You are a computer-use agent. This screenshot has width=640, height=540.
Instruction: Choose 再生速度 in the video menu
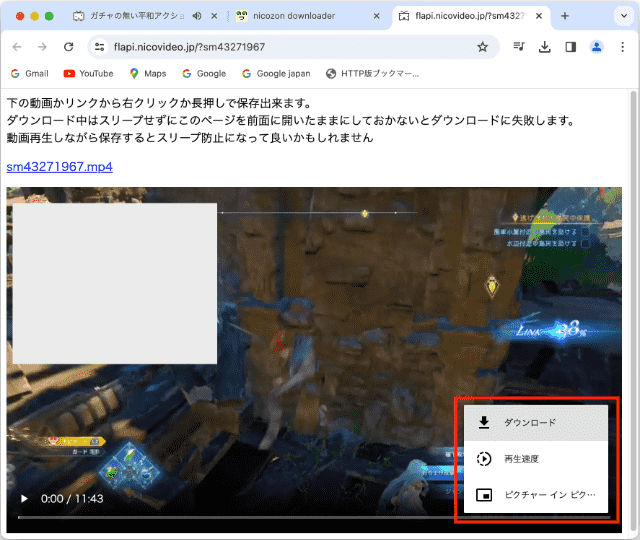pyautogui.click(x=536, y=459)
